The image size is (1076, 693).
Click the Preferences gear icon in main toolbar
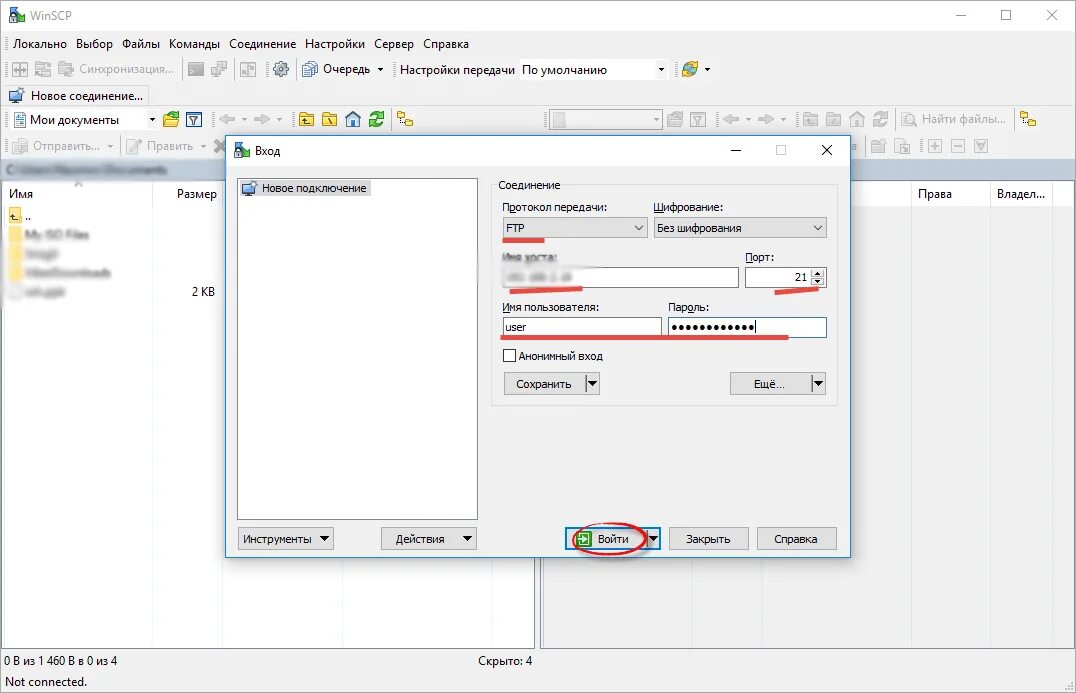[281, 69]
